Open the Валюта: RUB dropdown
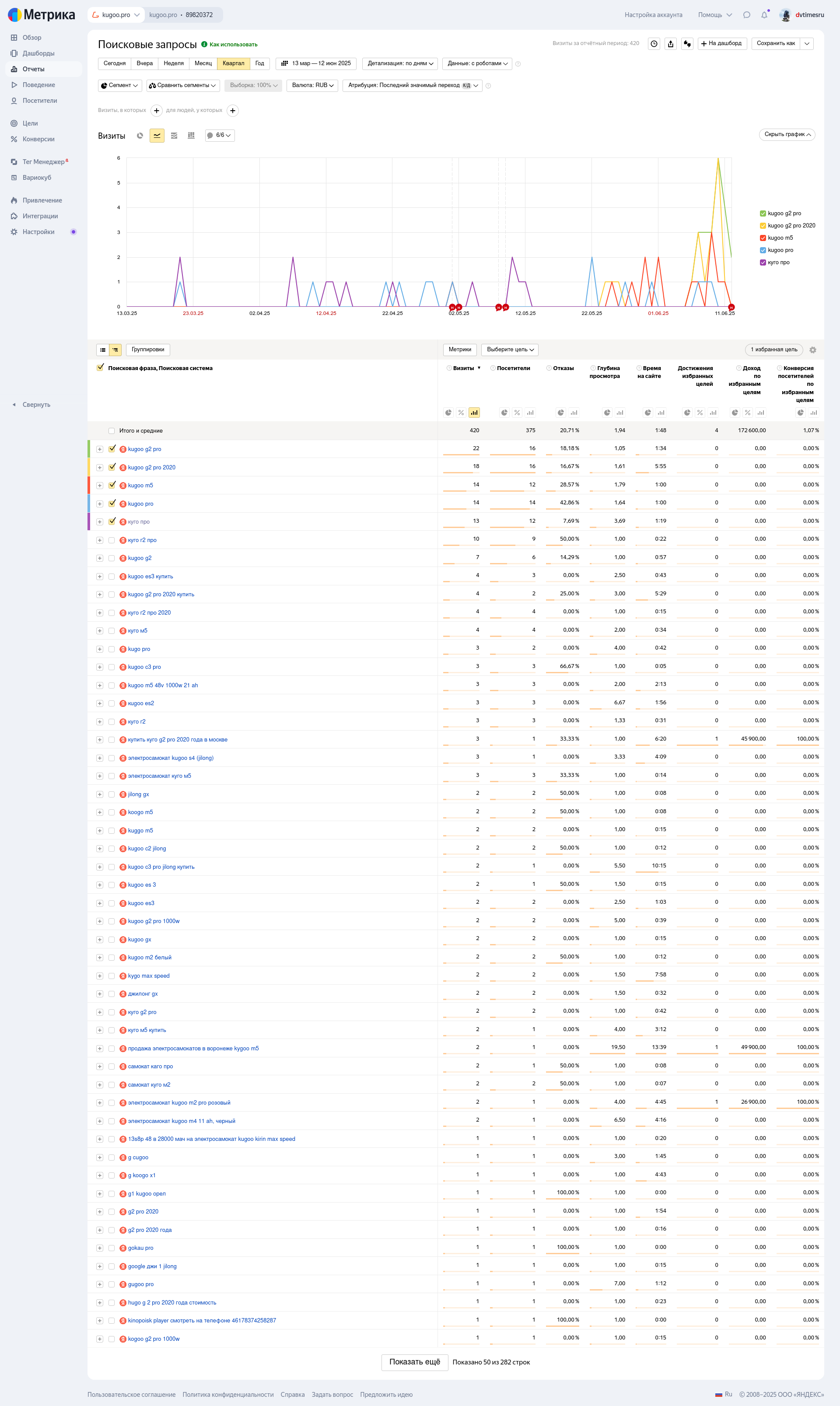The image size is (840, 1406). [312, 85]
